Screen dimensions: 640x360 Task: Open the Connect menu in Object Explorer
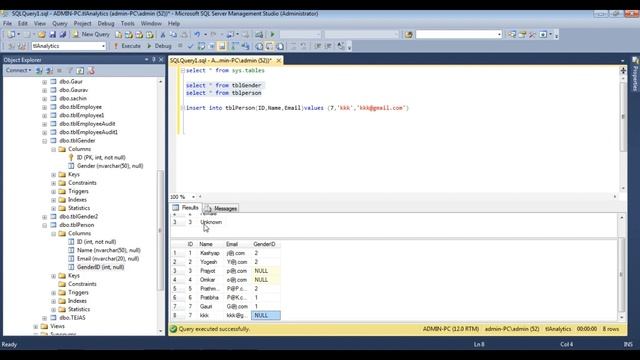(18, 71)
